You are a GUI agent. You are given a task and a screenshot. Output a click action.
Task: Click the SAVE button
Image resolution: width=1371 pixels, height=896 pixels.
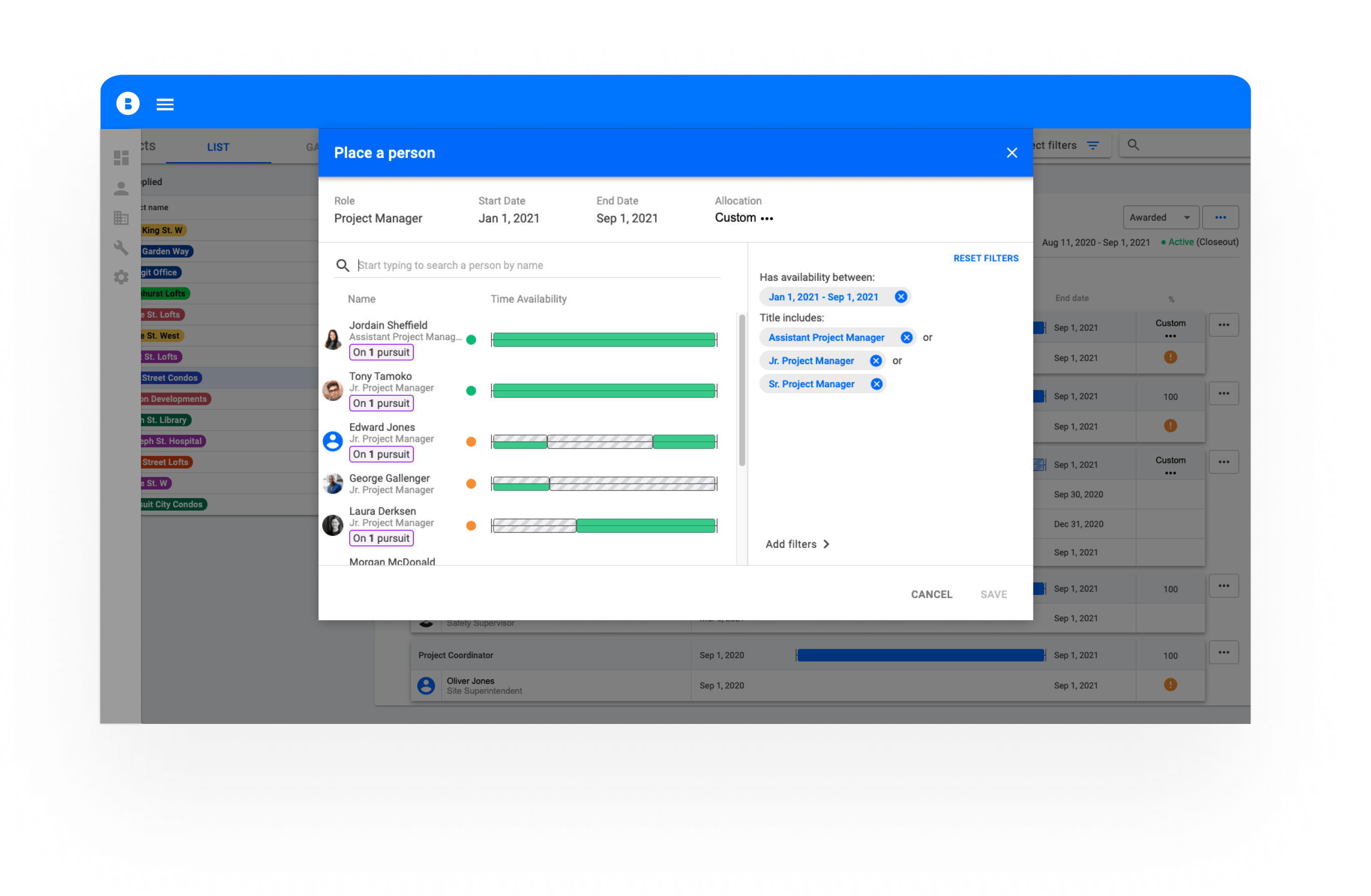pos(994,594)
